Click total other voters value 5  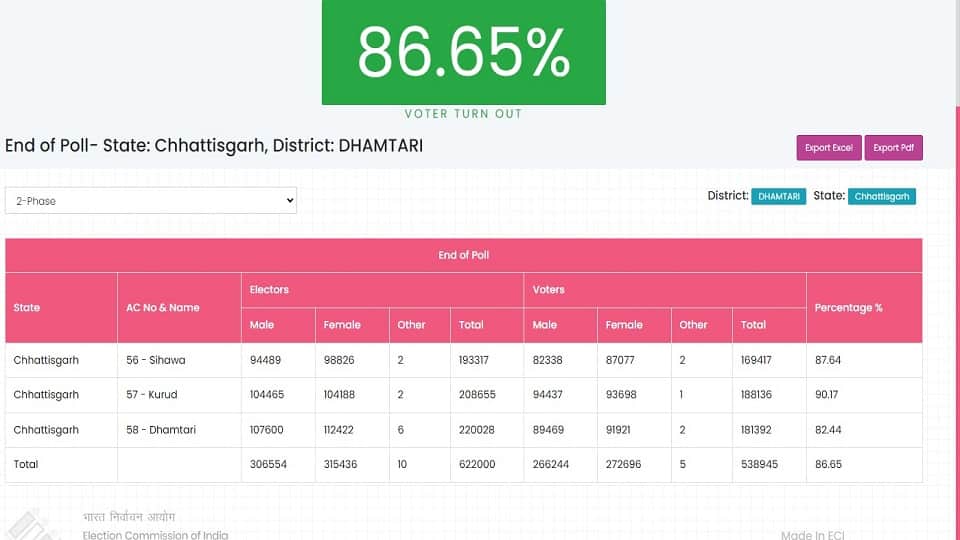(x=683, y=464)
